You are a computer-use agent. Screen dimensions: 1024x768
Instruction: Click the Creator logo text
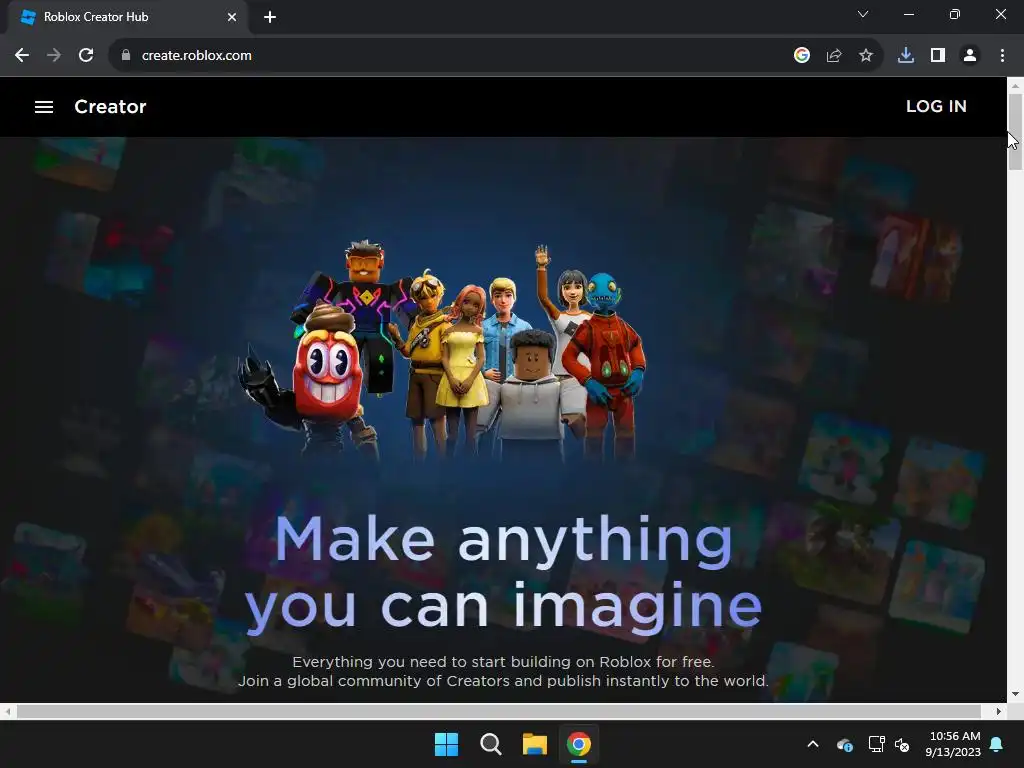[110, 106]
